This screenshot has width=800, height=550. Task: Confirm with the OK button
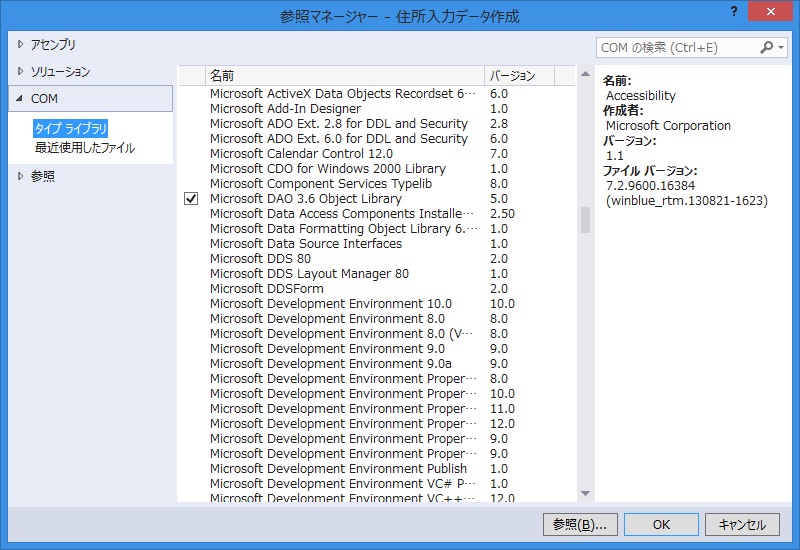pos(661,524)
